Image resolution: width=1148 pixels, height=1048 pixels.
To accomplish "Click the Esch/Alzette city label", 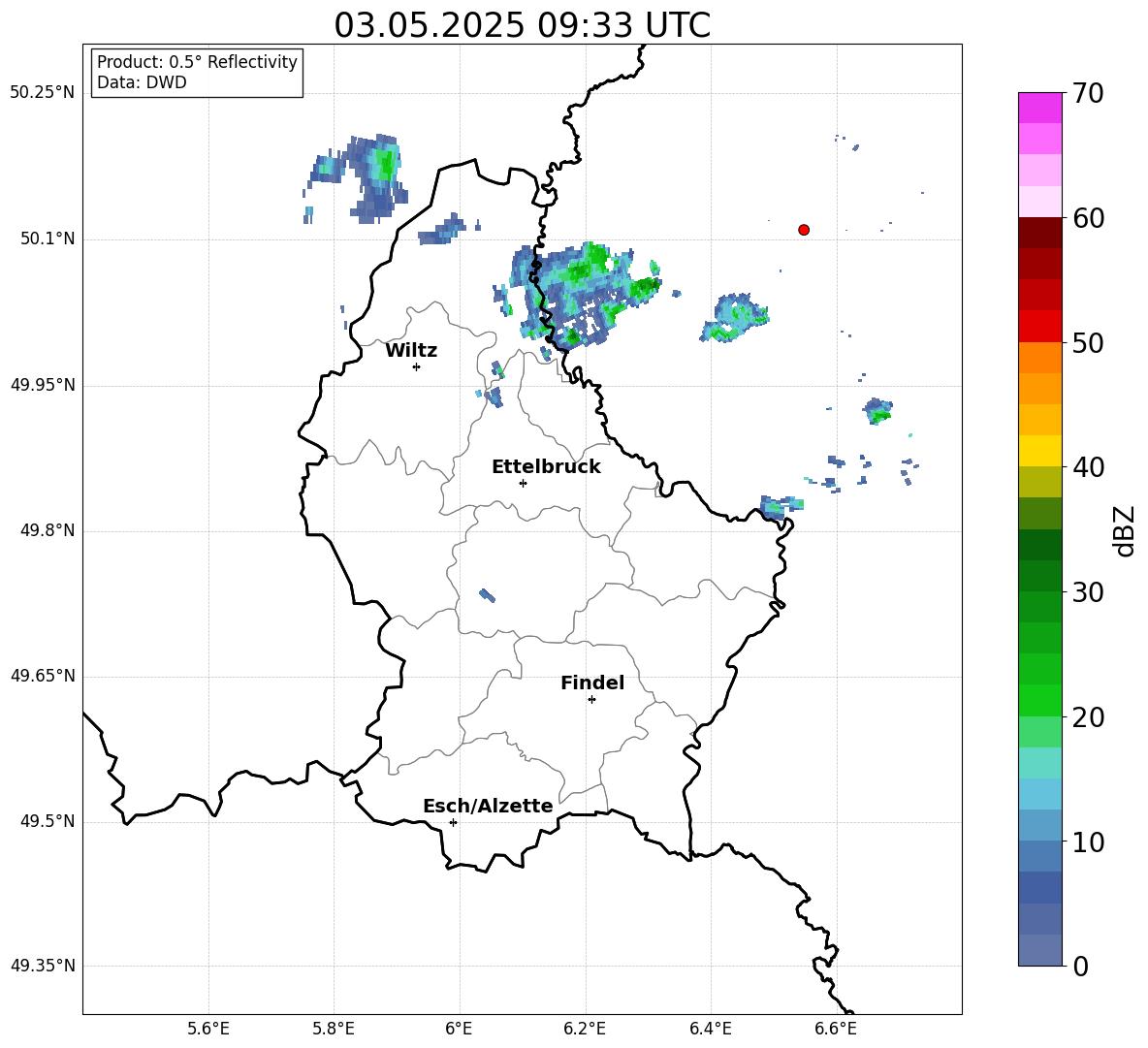I will point(488,806).
